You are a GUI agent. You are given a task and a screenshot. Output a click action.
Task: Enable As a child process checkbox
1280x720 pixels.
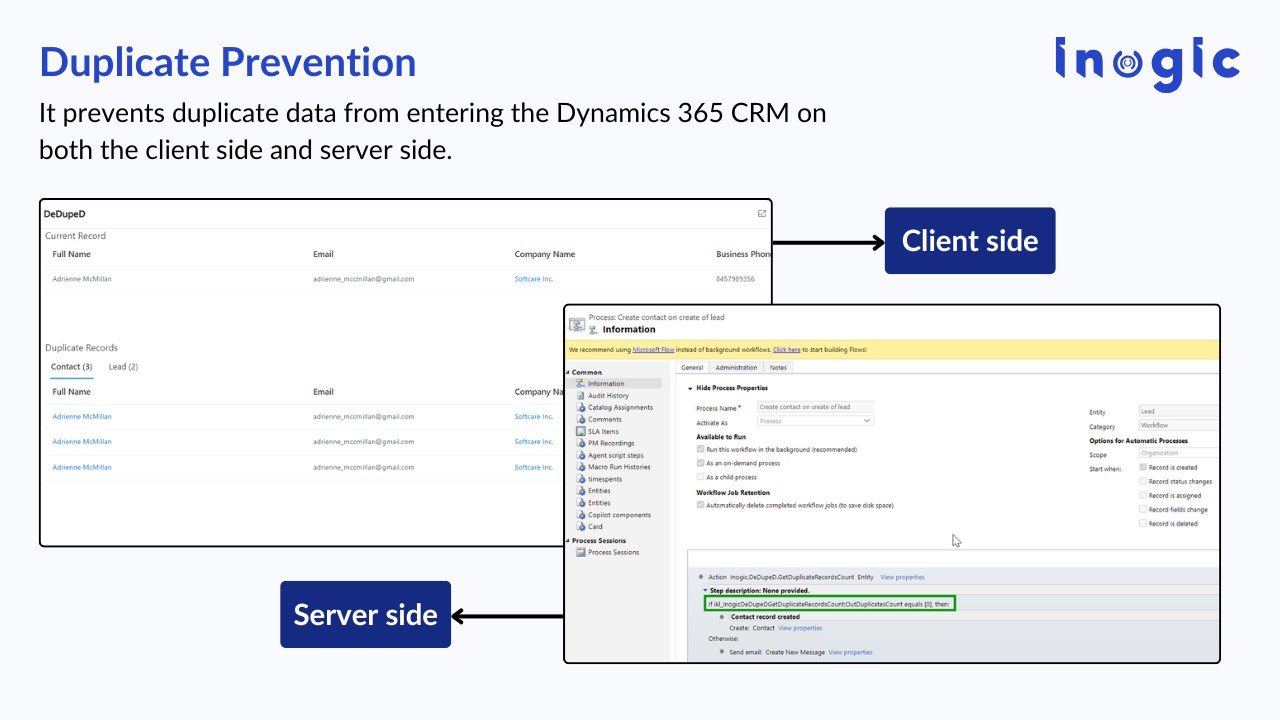(700, 477)
